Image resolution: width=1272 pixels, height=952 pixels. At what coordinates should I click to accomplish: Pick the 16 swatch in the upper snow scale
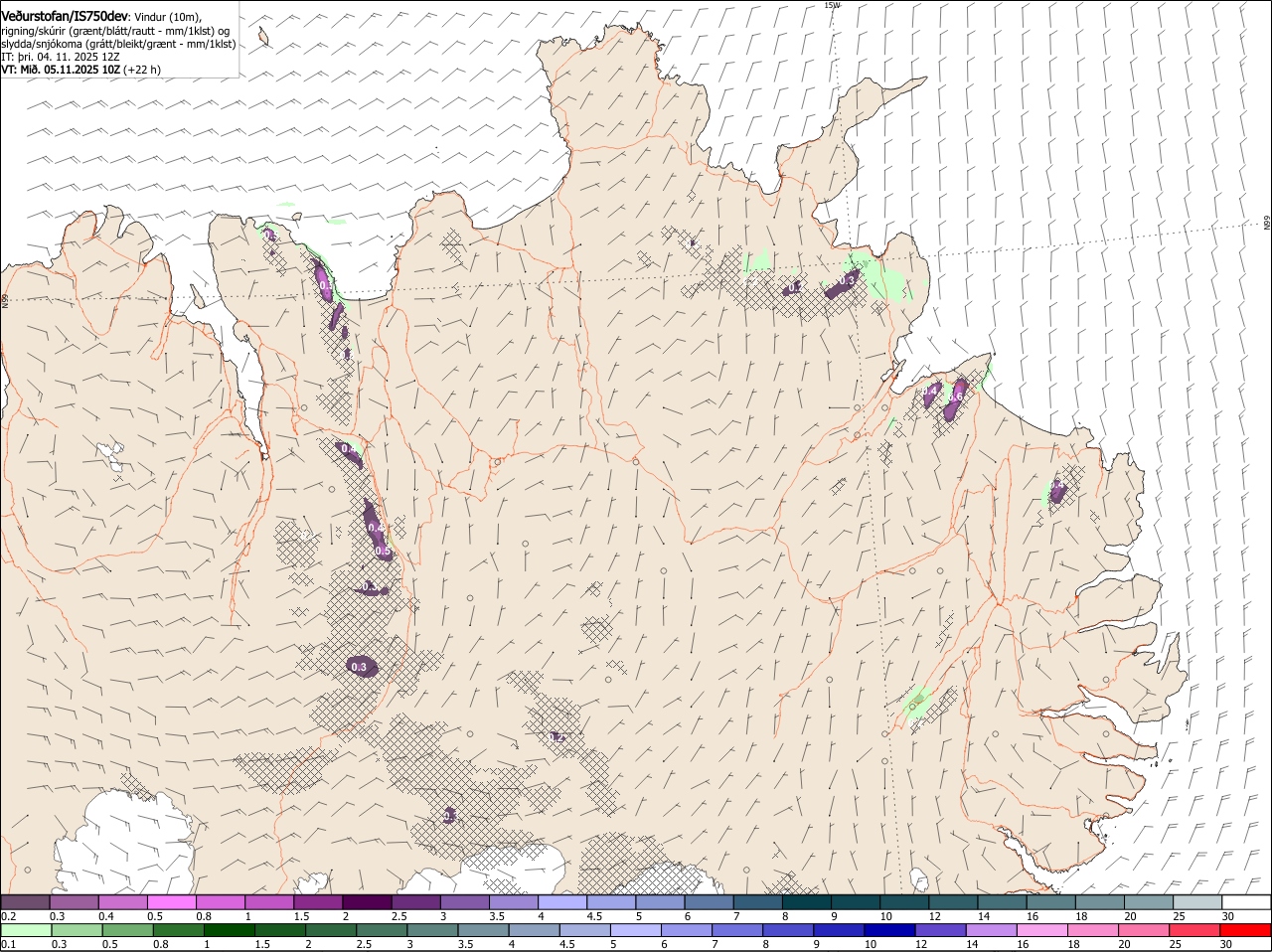1051,902
